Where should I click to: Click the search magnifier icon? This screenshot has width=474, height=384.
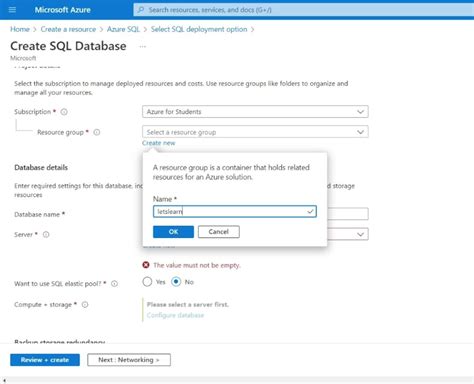point(141,10)
